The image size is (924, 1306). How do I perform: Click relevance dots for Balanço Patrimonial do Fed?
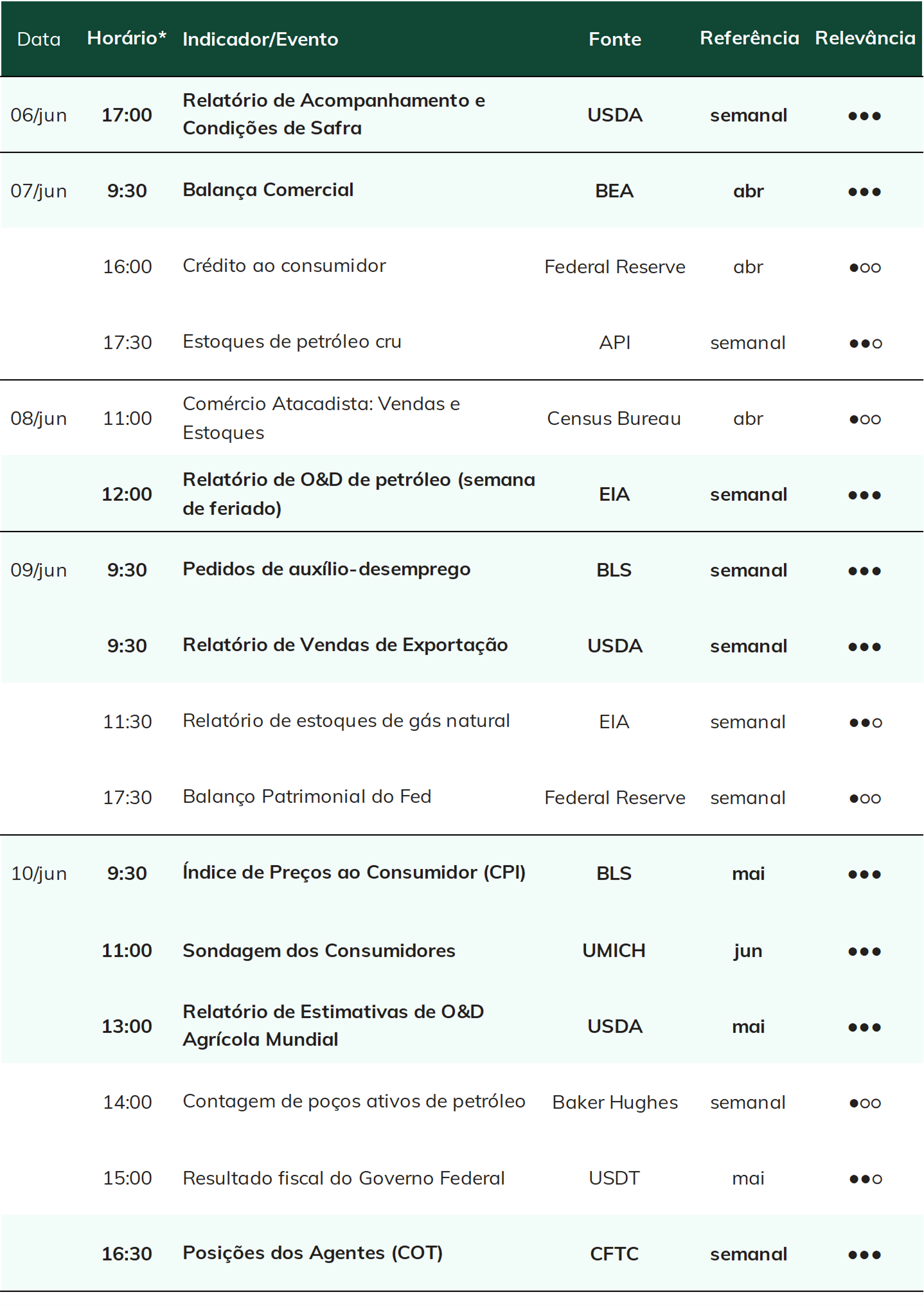(x=864, y=798)
